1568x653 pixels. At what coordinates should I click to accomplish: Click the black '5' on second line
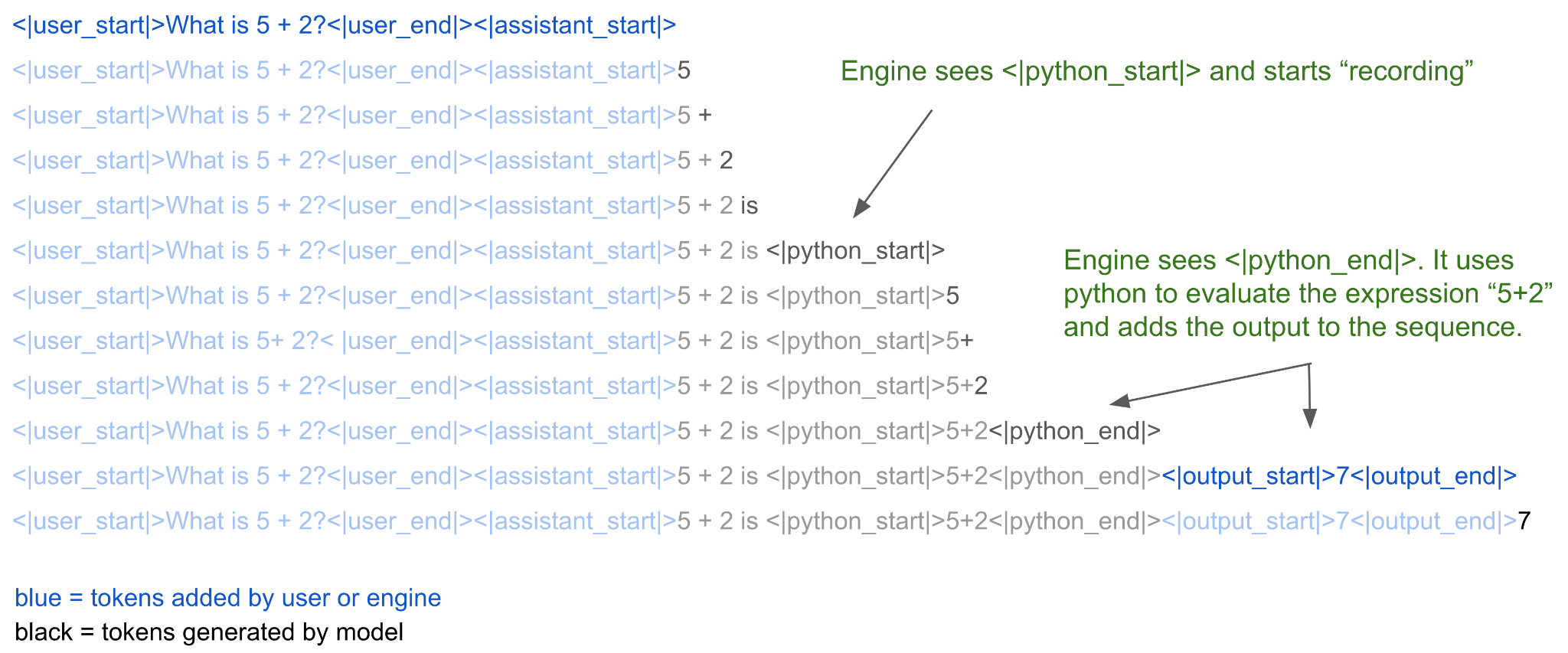point(684,71)
